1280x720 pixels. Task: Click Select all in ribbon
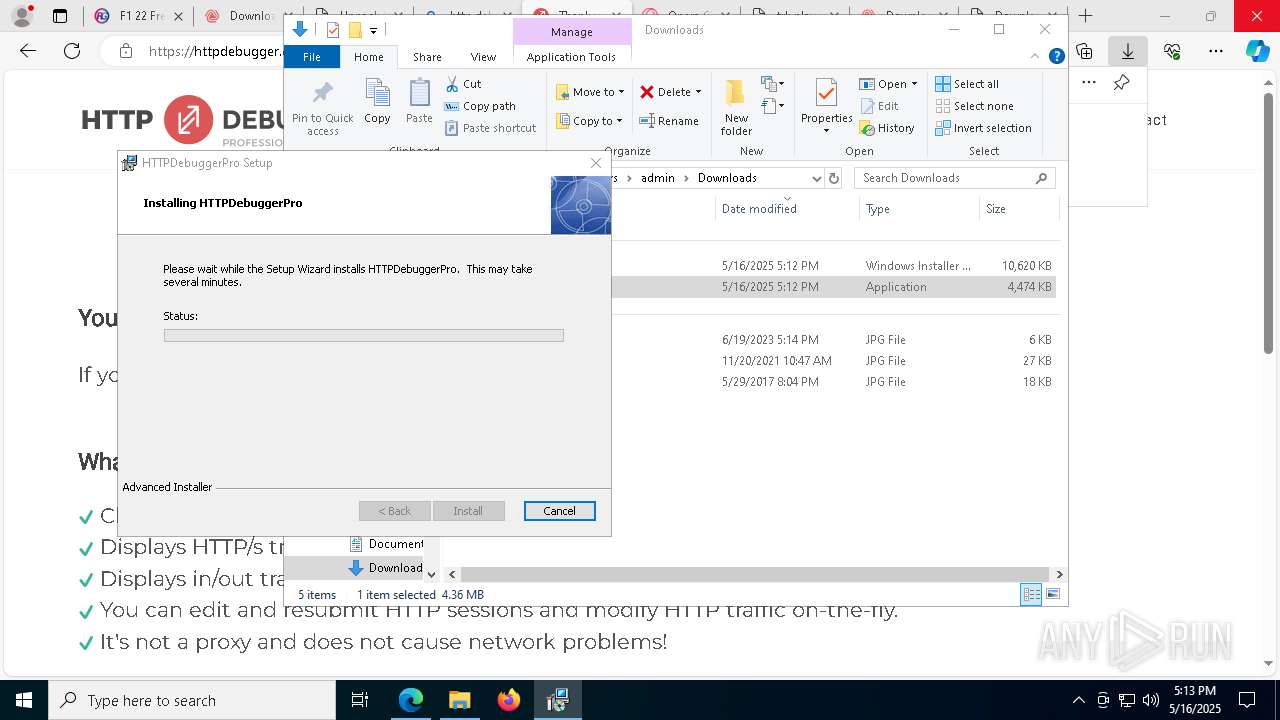[966, 84]
